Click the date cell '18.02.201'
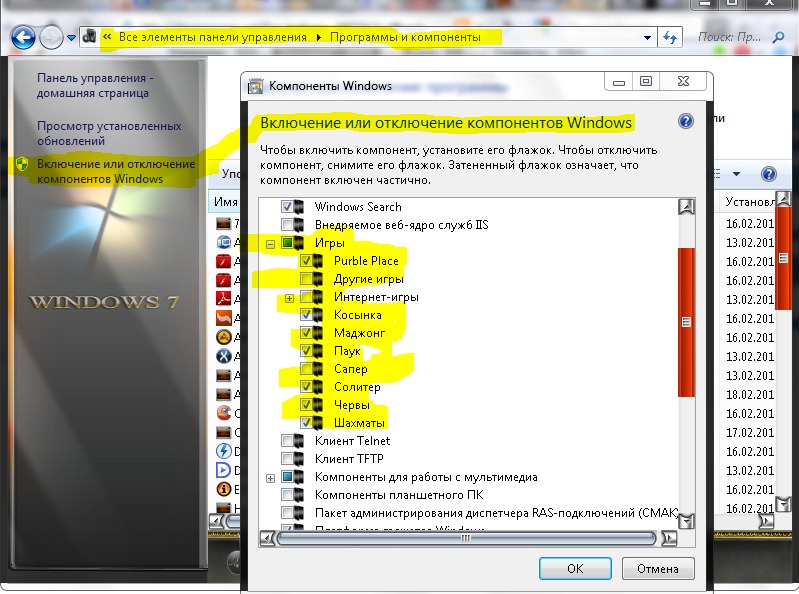The height and width of the screenshot is (594, 799). pos(750,394)
